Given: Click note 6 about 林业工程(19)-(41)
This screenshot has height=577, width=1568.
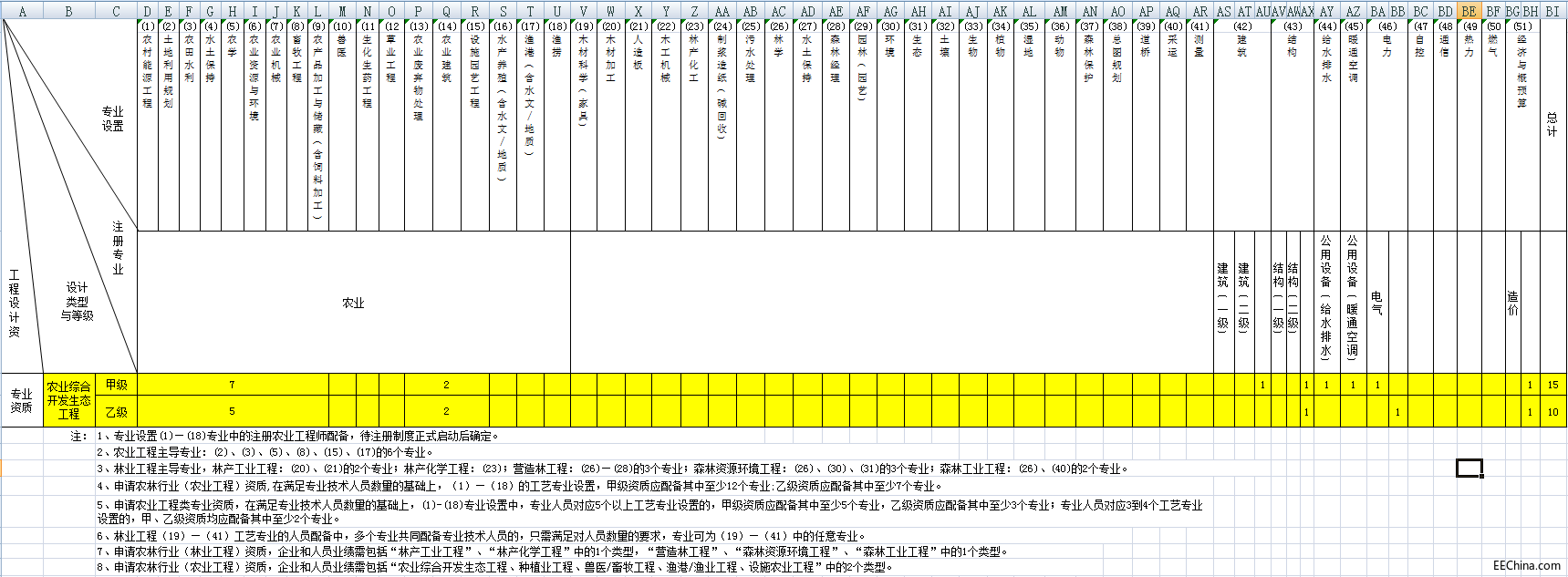Looking at the screenshot, I should 481,536.
